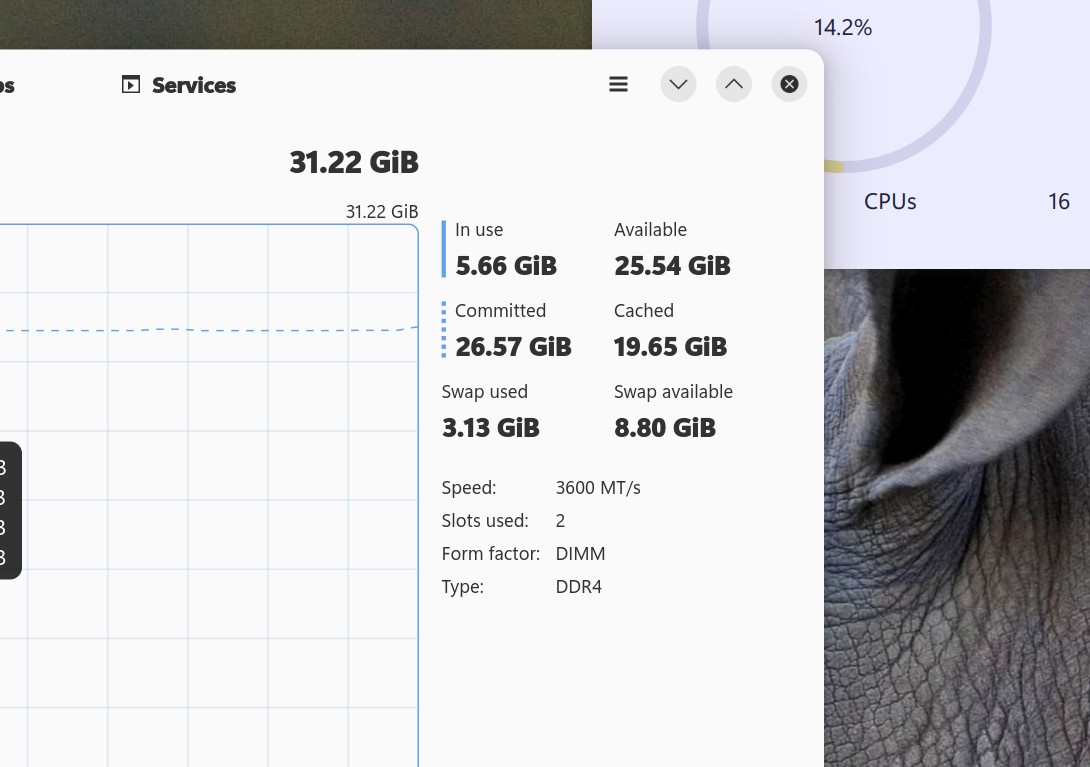Click the 14.2% CPU usage gauge
Viewport: 1090px width, 767px height.
[x=843, y=28]
